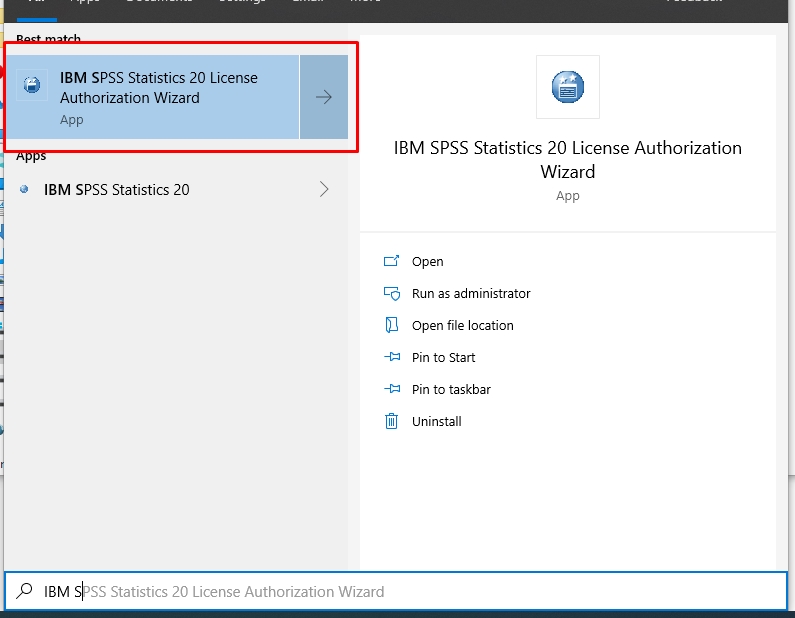Image resolution: width=795 pixels, height=618 pixels.
Task: Select the Run as administrator text
Action: (471, 293)
